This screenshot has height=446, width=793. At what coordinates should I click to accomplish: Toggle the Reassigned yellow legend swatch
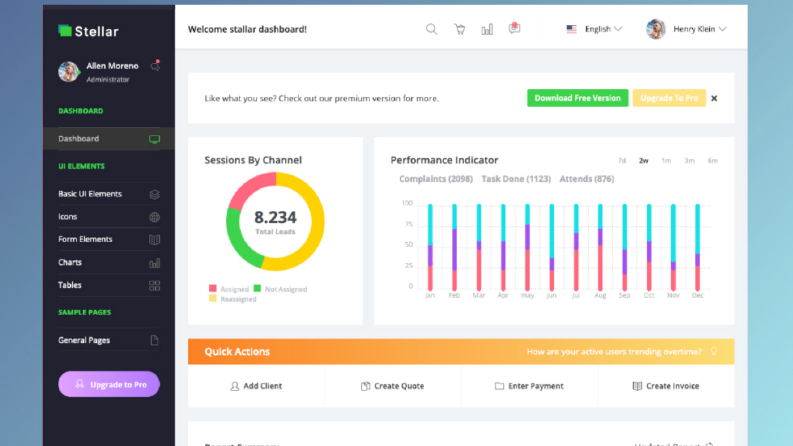213,299
